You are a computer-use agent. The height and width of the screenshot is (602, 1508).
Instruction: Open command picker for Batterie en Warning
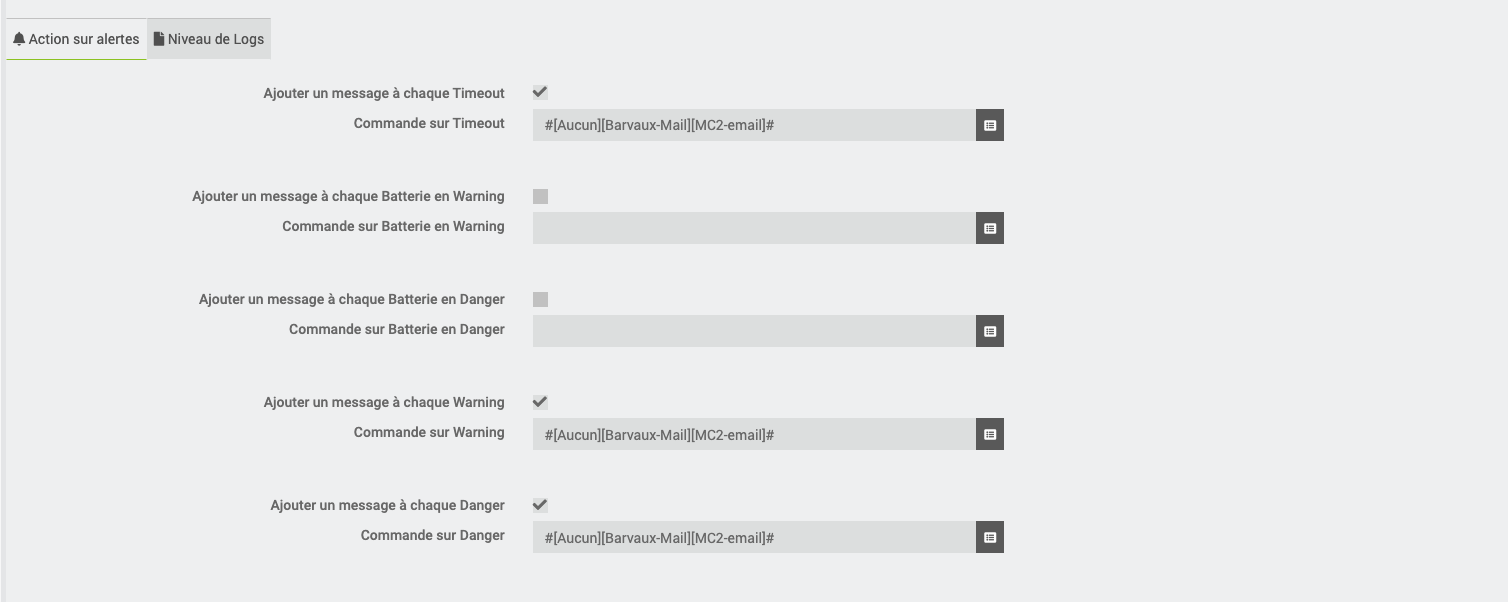click(990, 228)
